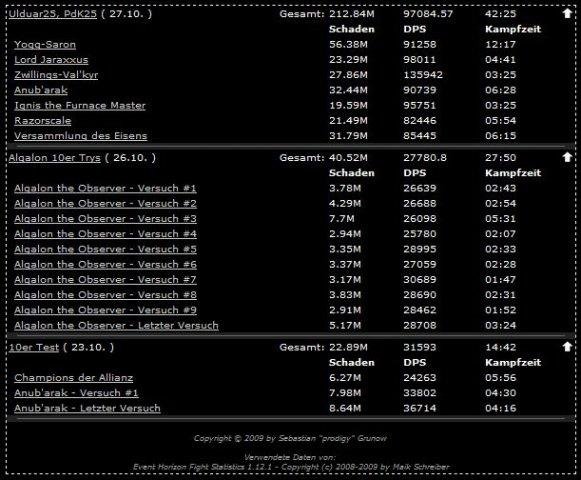Open Algalon the Observer Versuch #3
The width and height of the screenshot is (581, 480).
click(x=105, y=219)
